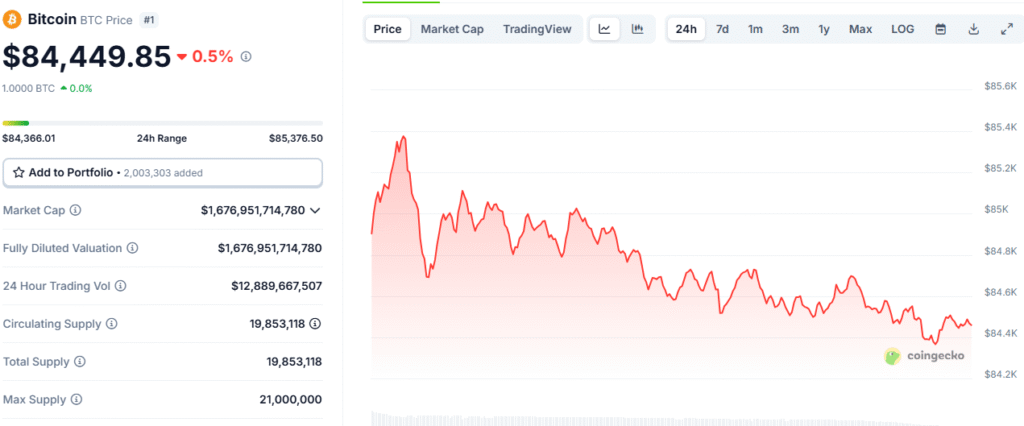Image resolution: width=1024 pixels, height=426 pixels.
Task: Click the $85.4K y-axis label
Action: click(x=1000, y=127)
